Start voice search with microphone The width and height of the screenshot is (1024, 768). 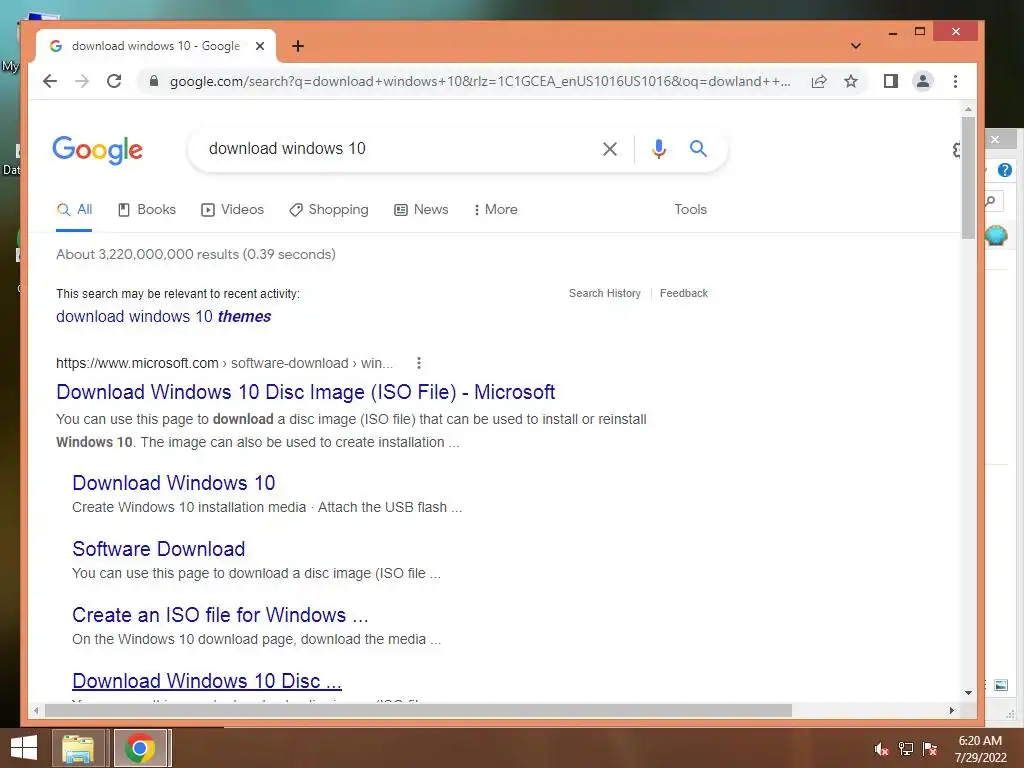point(659,149)
